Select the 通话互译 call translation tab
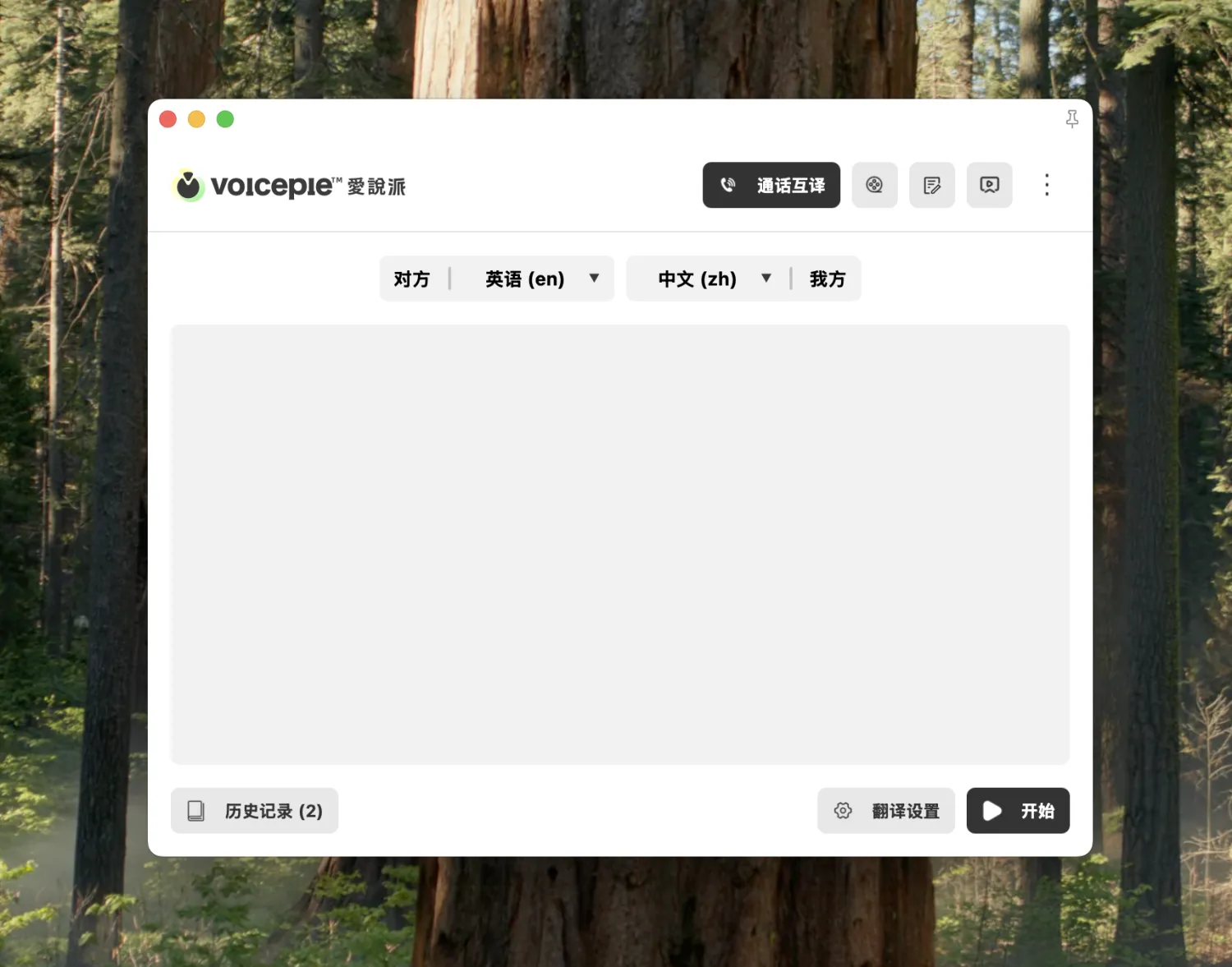The width and height of the screenshot is (1232, 967). 771,185
